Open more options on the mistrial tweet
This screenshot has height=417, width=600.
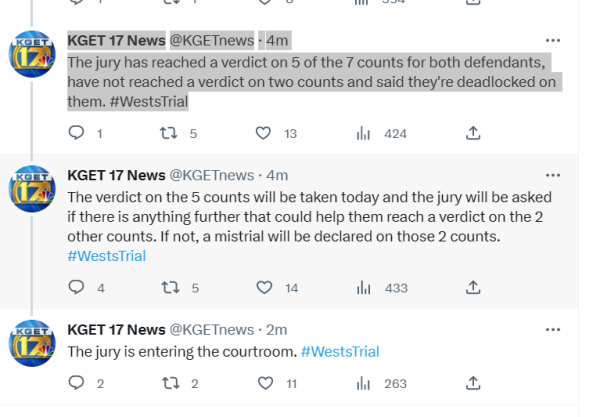pos(553,175)
